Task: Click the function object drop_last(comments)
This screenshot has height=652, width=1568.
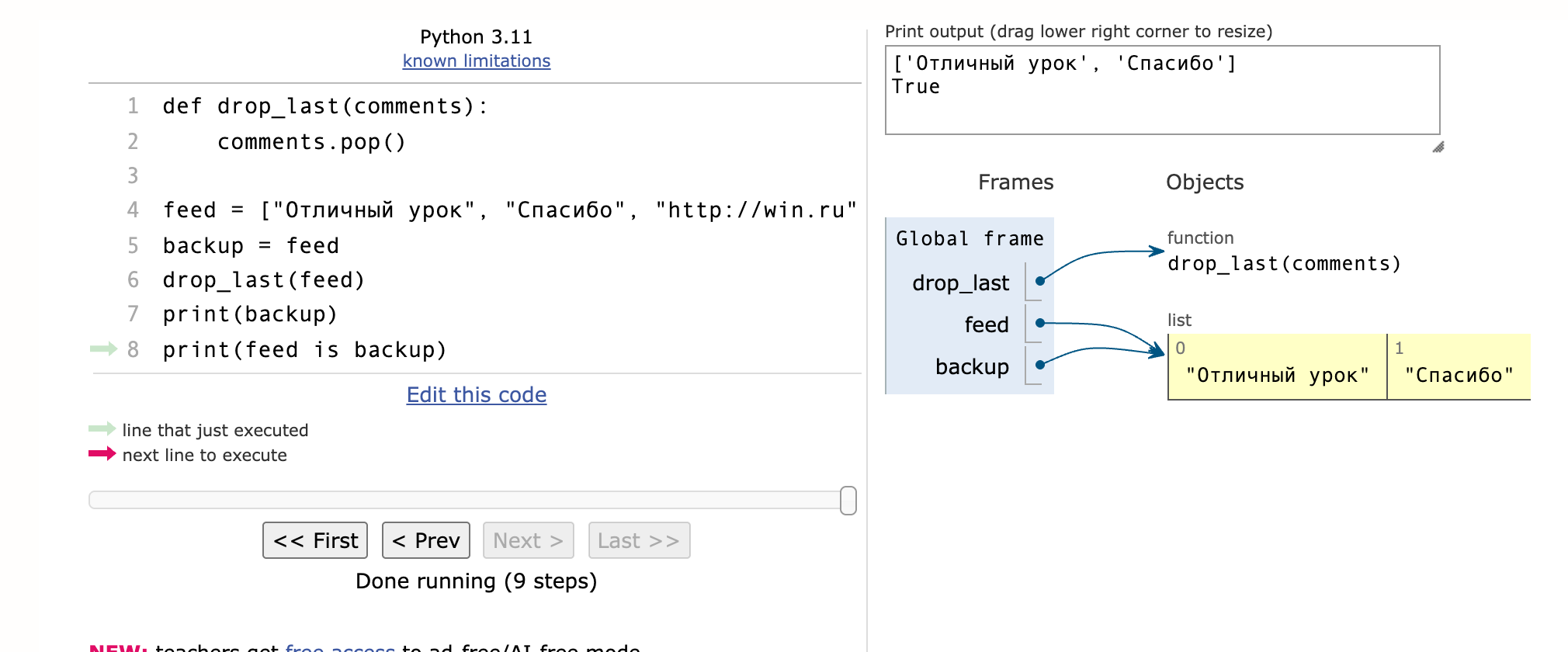Action: pos(1284,263)
